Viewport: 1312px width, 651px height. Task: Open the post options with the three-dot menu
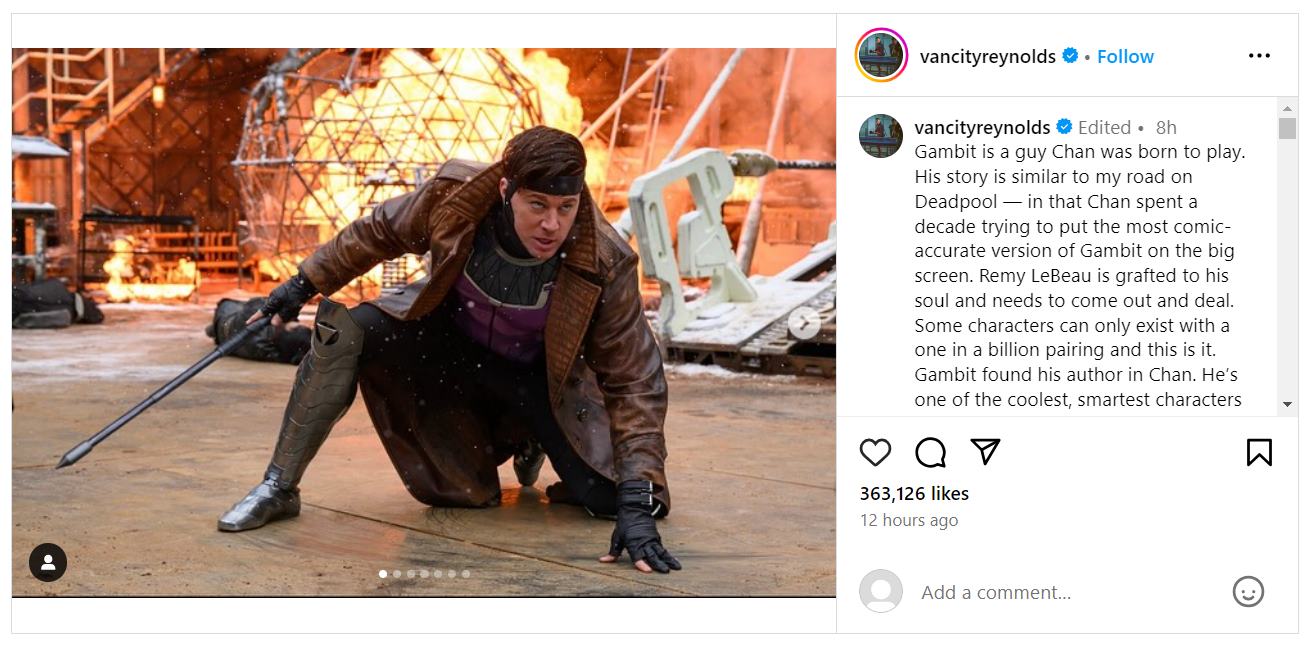[1258, 56]
